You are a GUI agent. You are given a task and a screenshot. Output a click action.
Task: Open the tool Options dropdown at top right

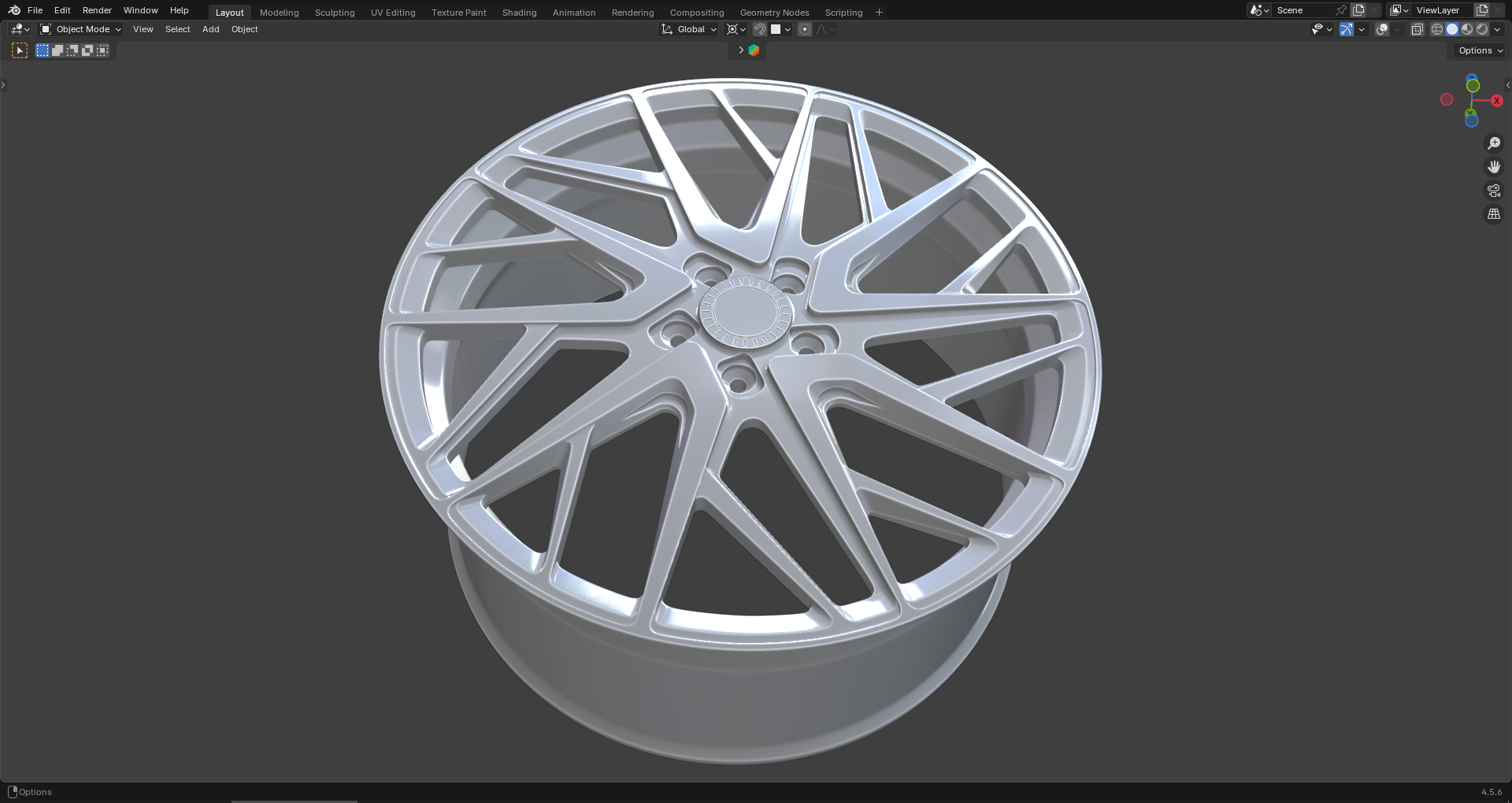tap(1480, 50)
